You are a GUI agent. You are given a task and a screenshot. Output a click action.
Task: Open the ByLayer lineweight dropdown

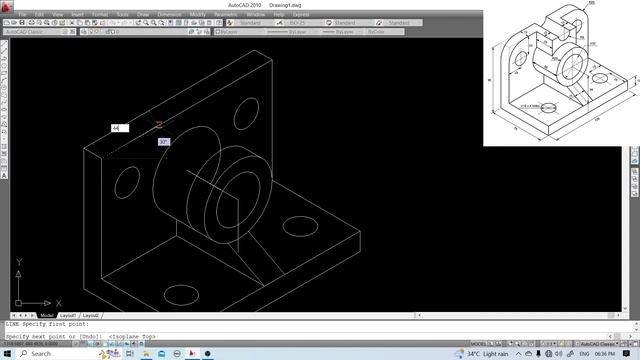[342, 31]
